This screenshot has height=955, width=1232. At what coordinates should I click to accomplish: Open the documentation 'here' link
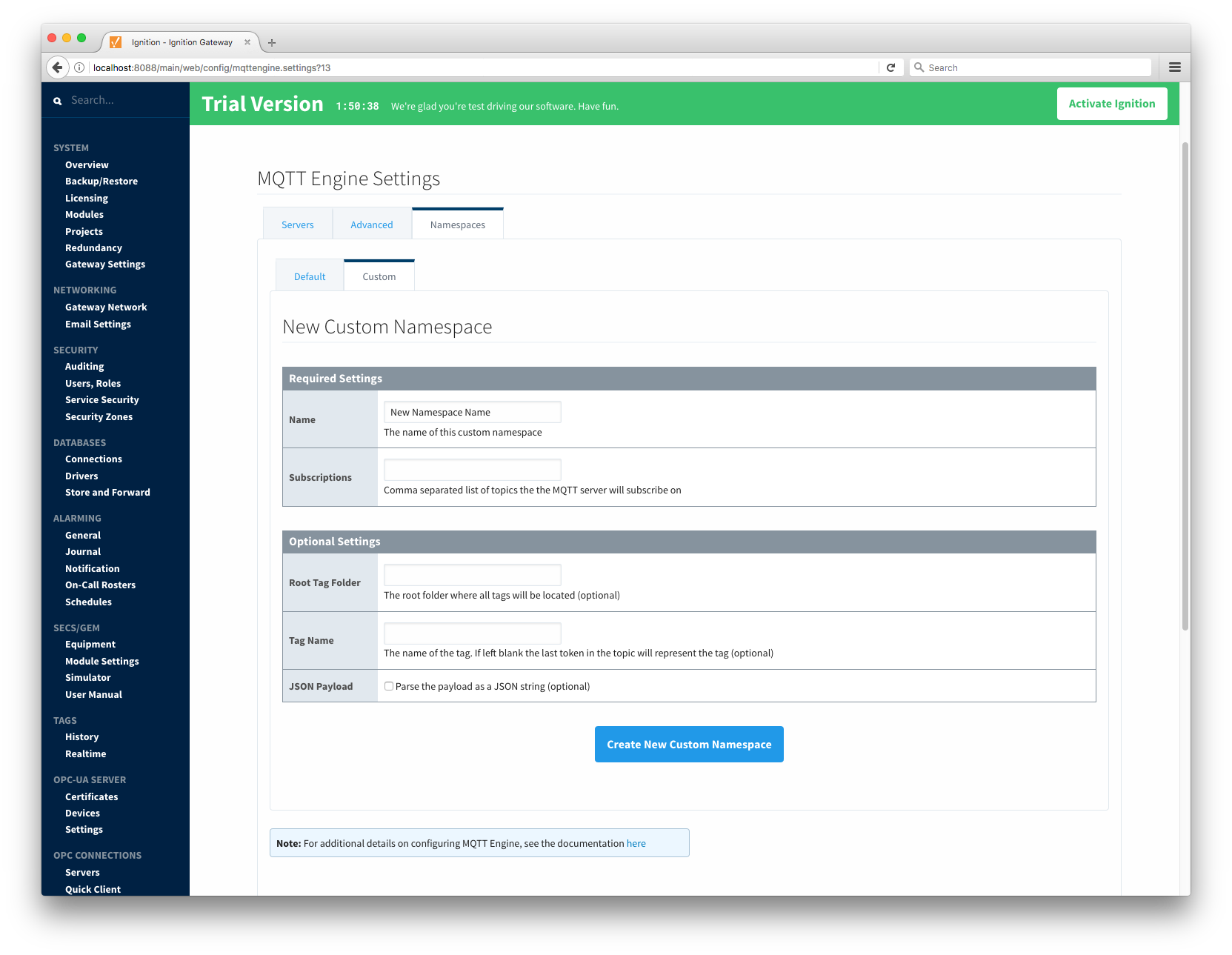[x=636, y=843]
